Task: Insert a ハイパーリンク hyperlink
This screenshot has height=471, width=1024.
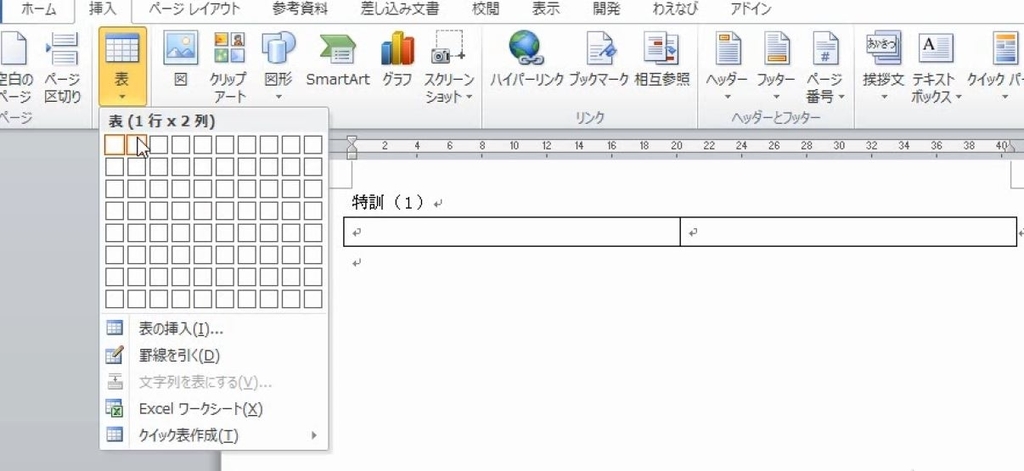Action: [x=526, y=60]
